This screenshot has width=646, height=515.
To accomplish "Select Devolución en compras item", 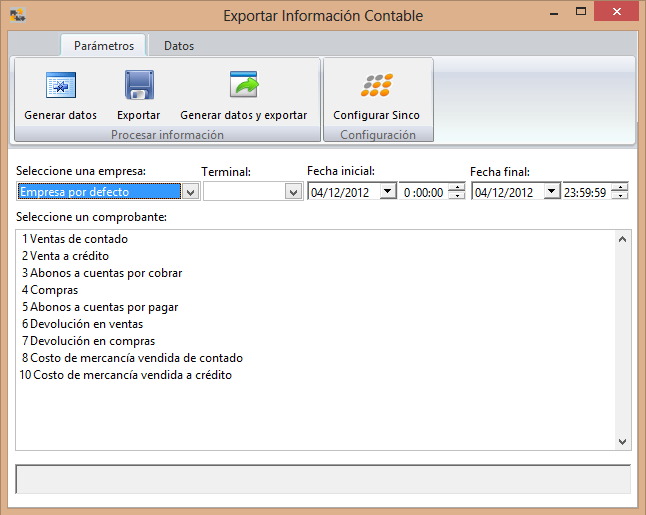I will tap(88, 341).
